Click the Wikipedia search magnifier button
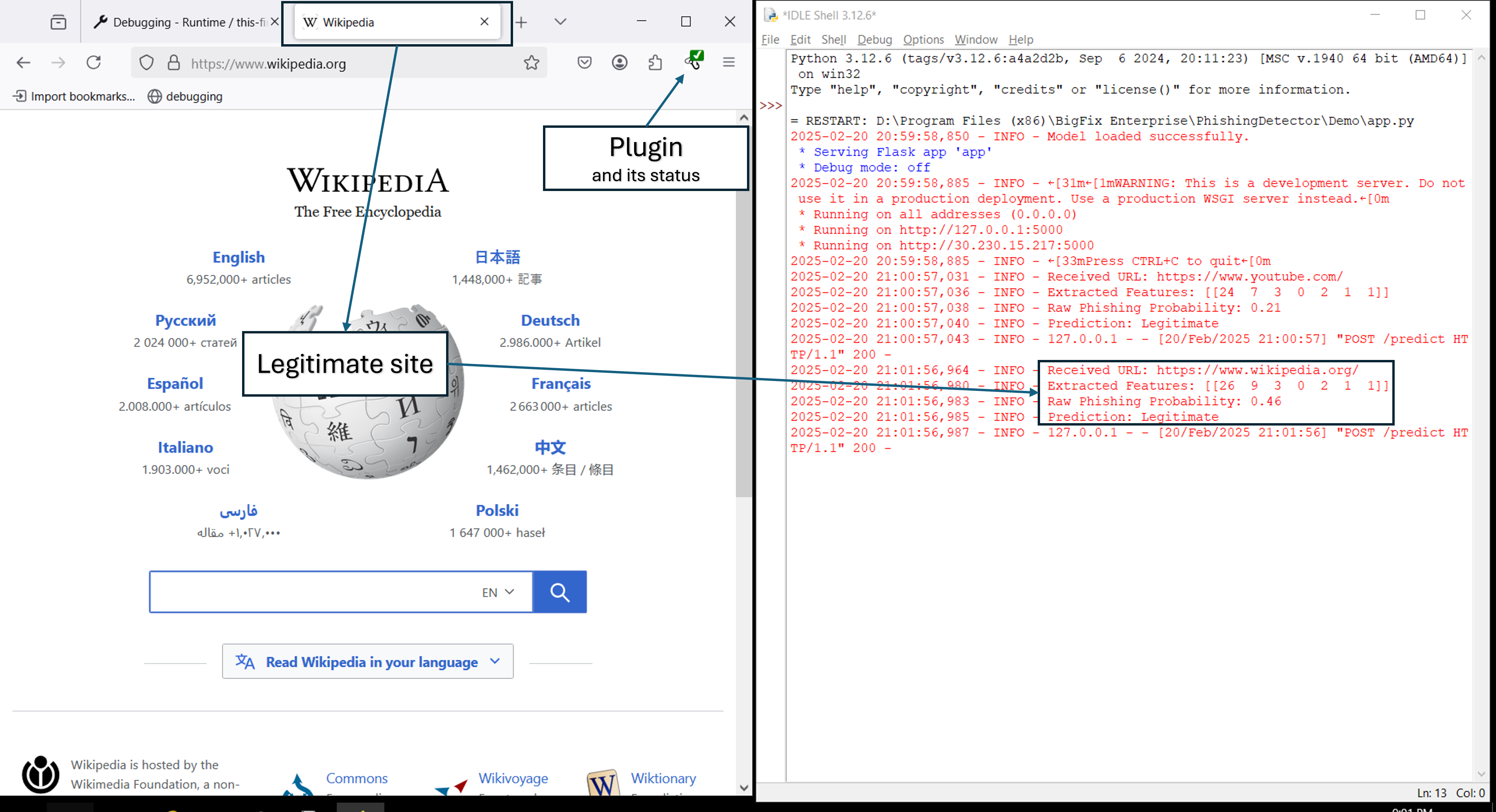This screenshot has width=1496, height=812. 559,592
